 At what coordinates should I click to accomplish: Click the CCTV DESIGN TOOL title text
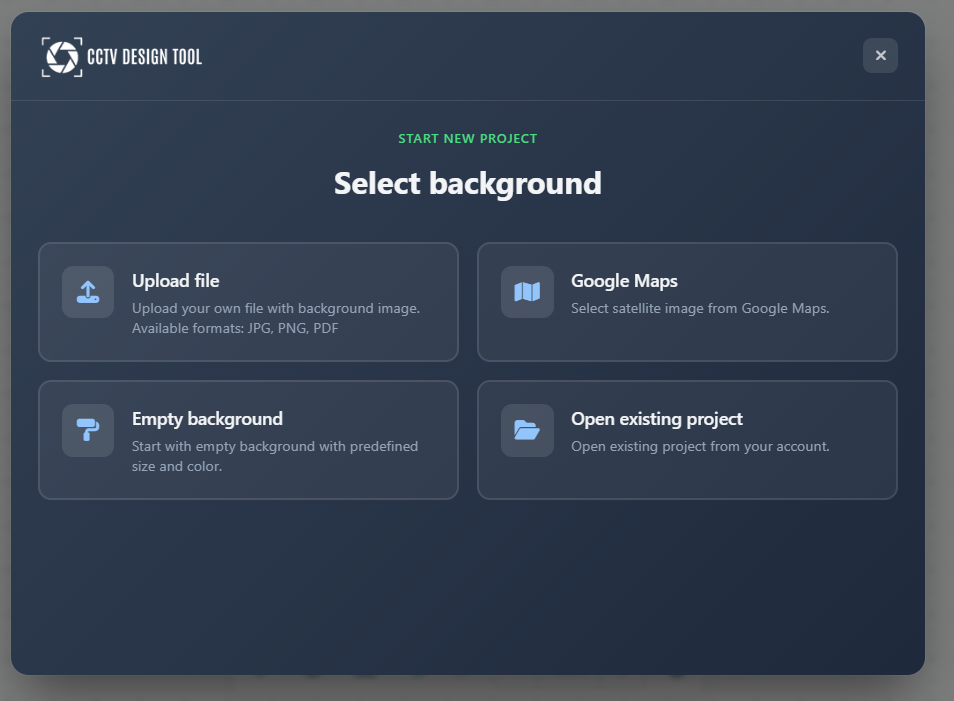144,57
